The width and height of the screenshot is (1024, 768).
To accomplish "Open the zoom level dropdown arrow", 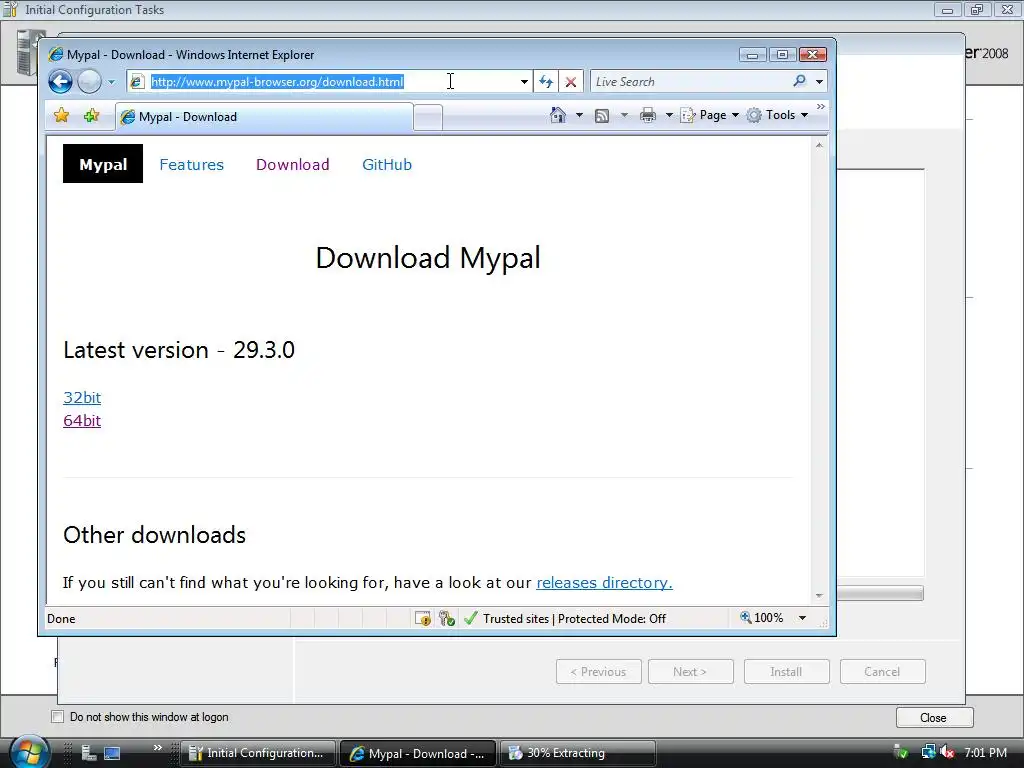I will click(x=802, y=618).
